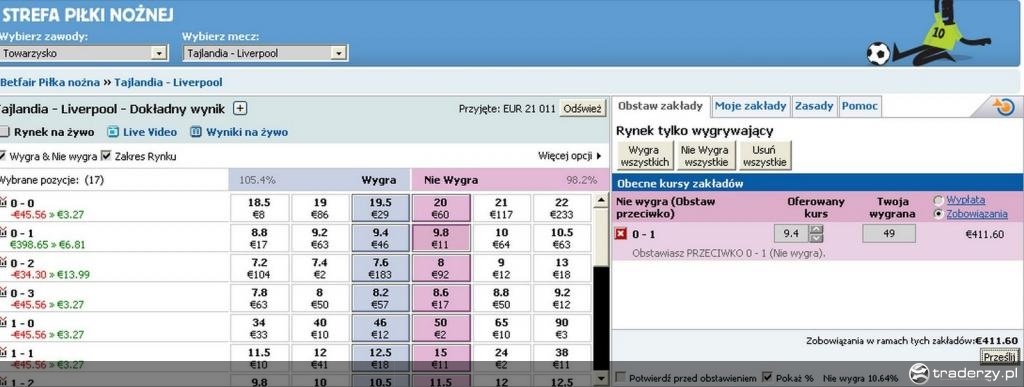The width and height of the screenshot is (1024, 387).
Task: Select back odds 9.4 for 0 - 1
Action: (x=380, y=238)
